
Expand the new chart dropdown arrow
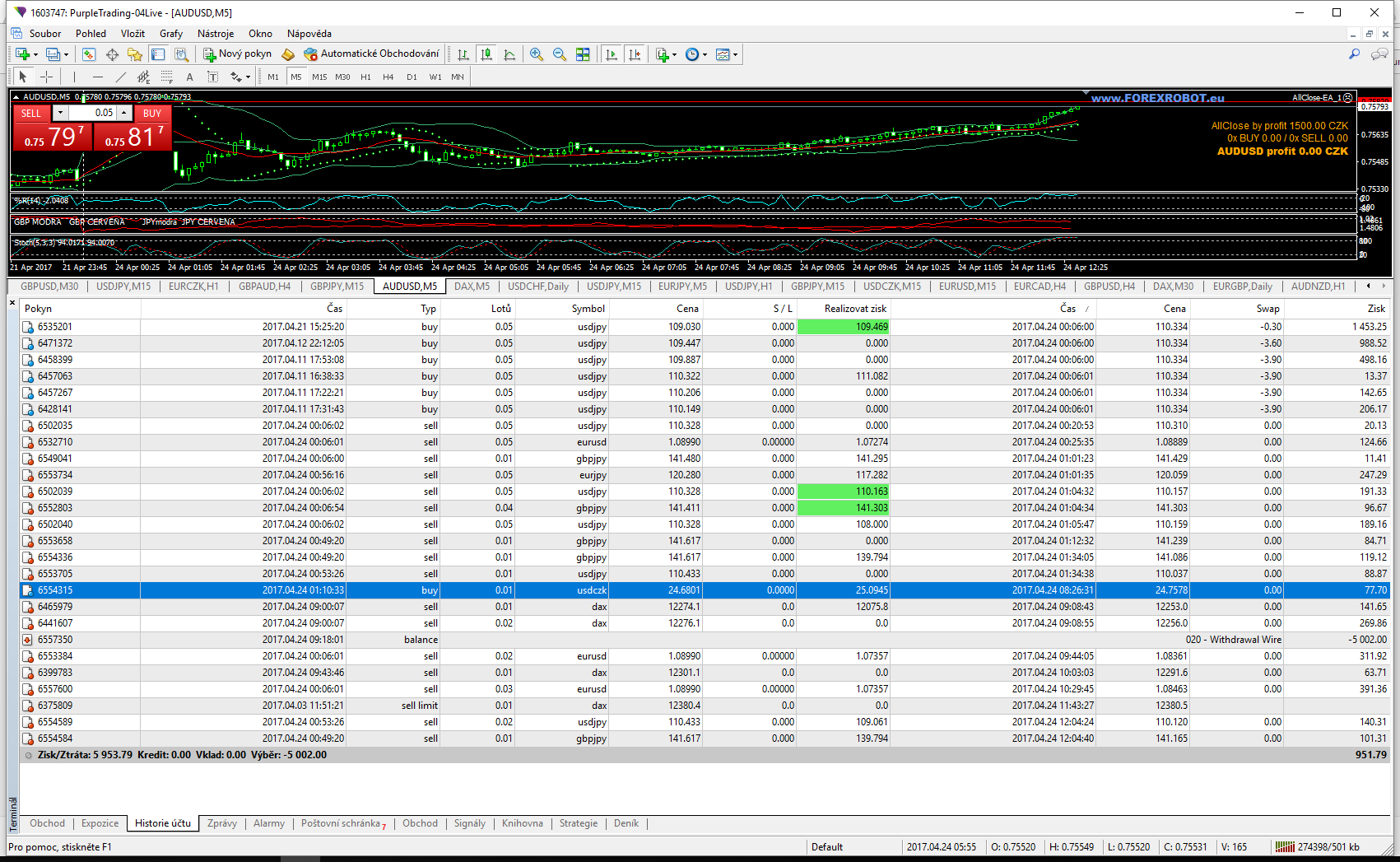click(x=35, y=55)
